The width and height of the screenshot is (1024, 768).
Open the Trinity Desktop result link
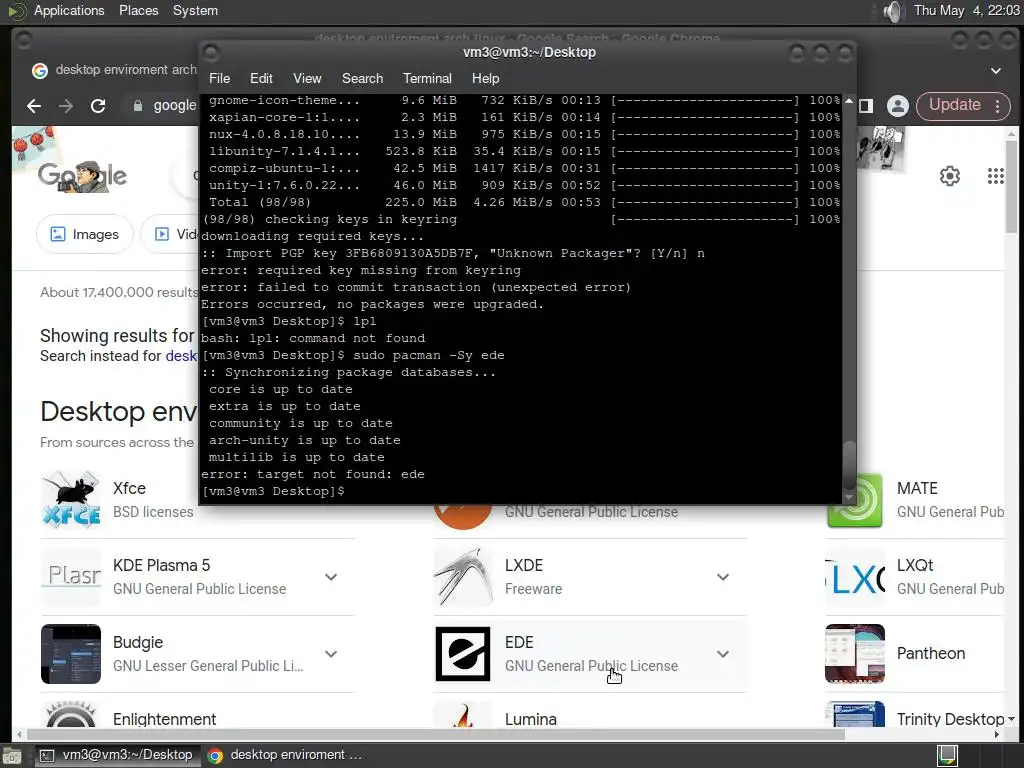[950, 719]
